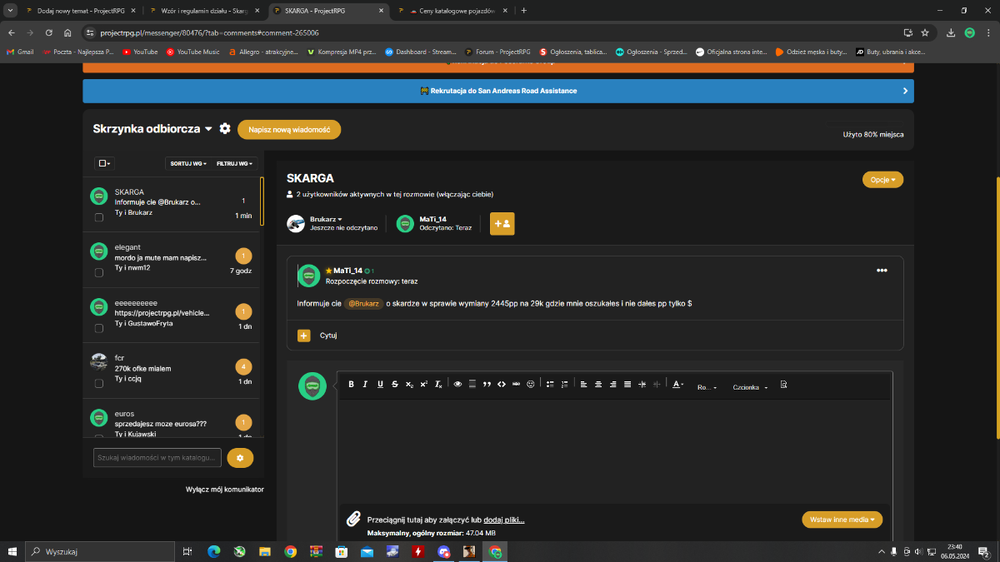Open the emoji picker in the editor

[x=531, y=385]
